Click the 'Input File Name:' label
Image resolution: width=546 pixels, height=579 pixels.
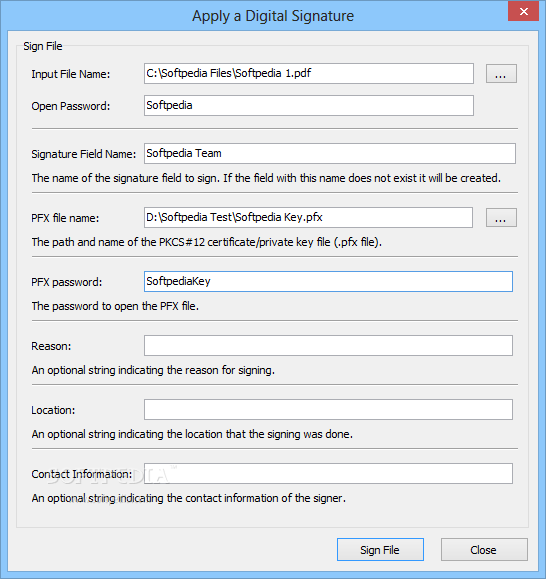[x=71, y=74]
